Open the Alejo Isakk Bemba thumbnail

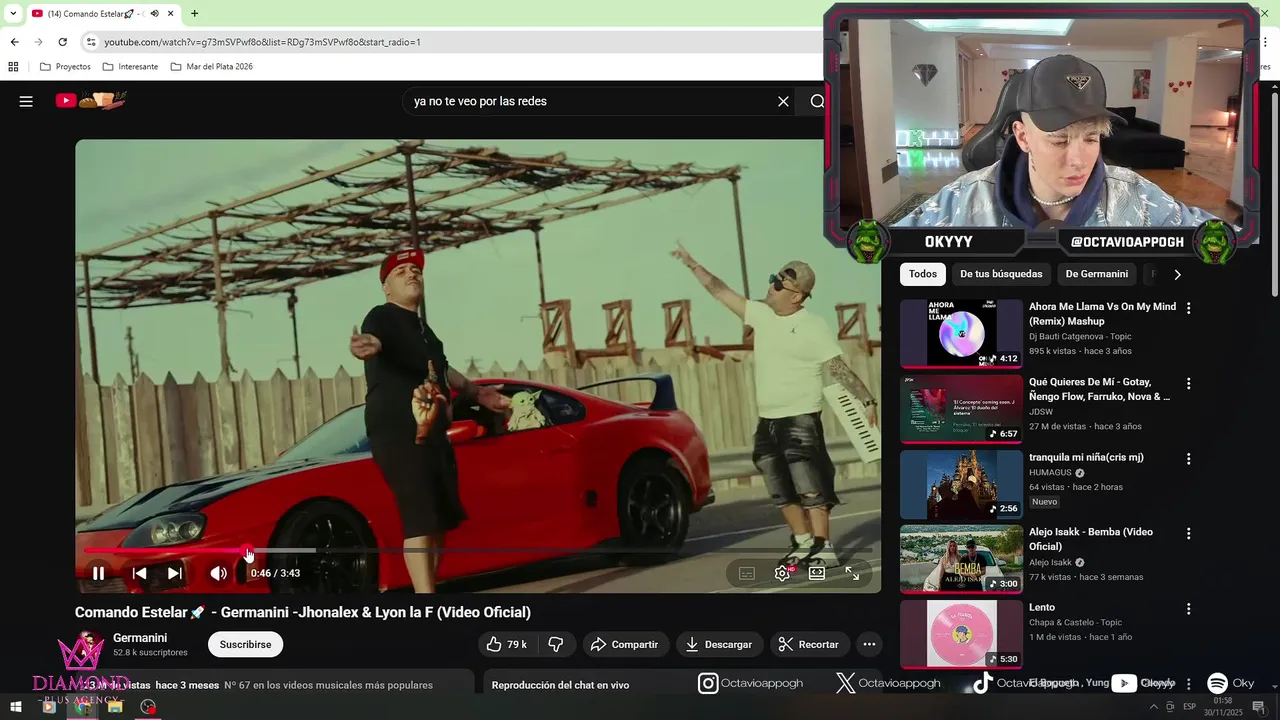point(961,559)
